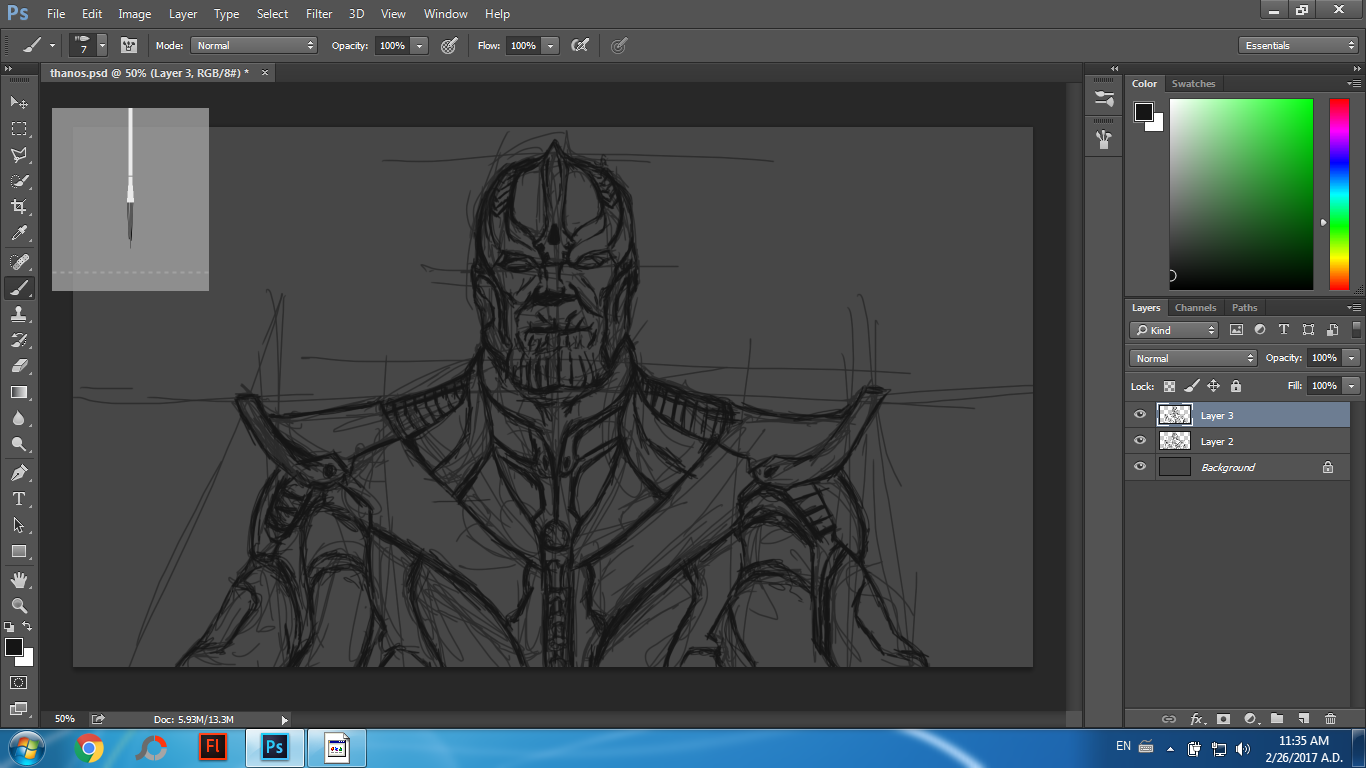The image size is (1366, 768).
Task: Toggle lock transparent pixels
Action: 1169,386
